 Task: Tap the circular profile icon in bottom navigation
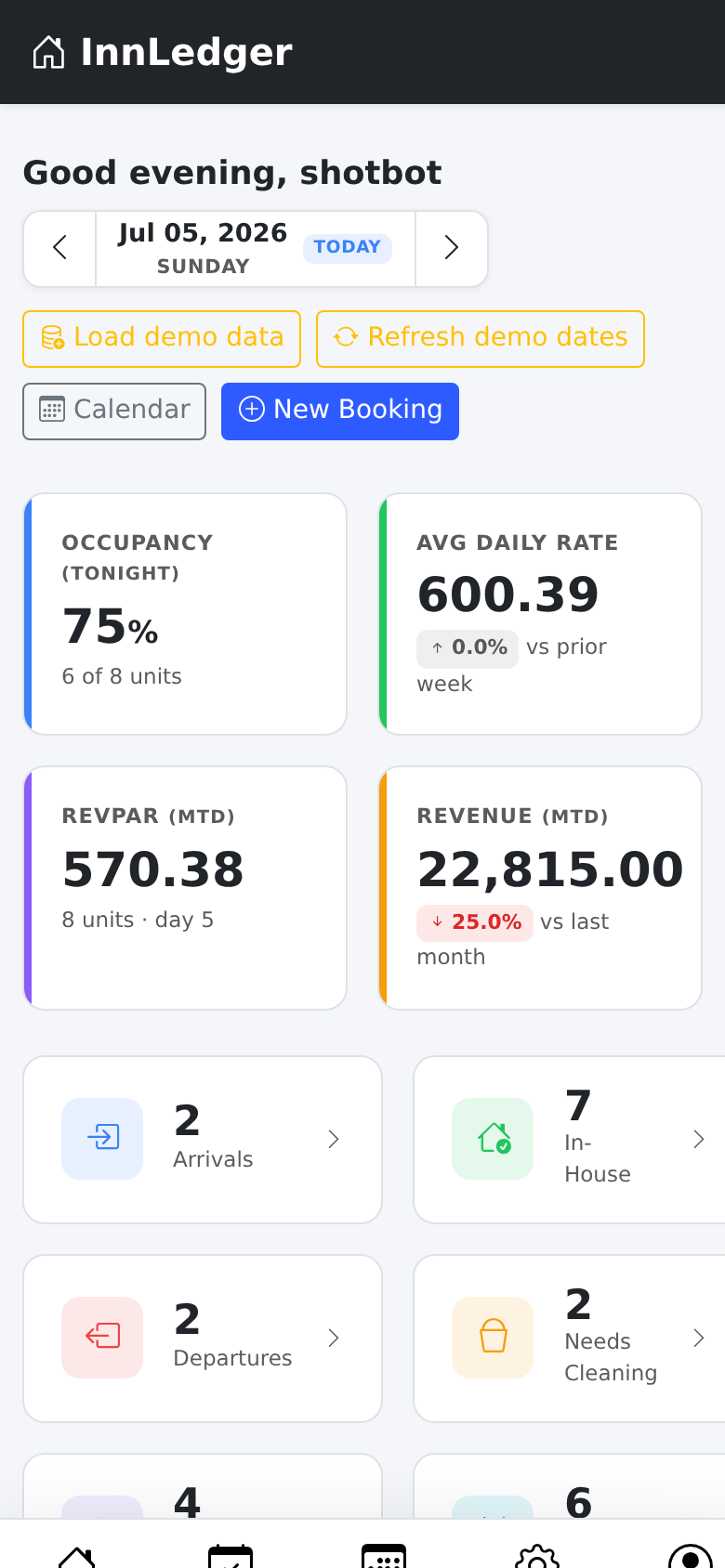[x=691, y=1556]
